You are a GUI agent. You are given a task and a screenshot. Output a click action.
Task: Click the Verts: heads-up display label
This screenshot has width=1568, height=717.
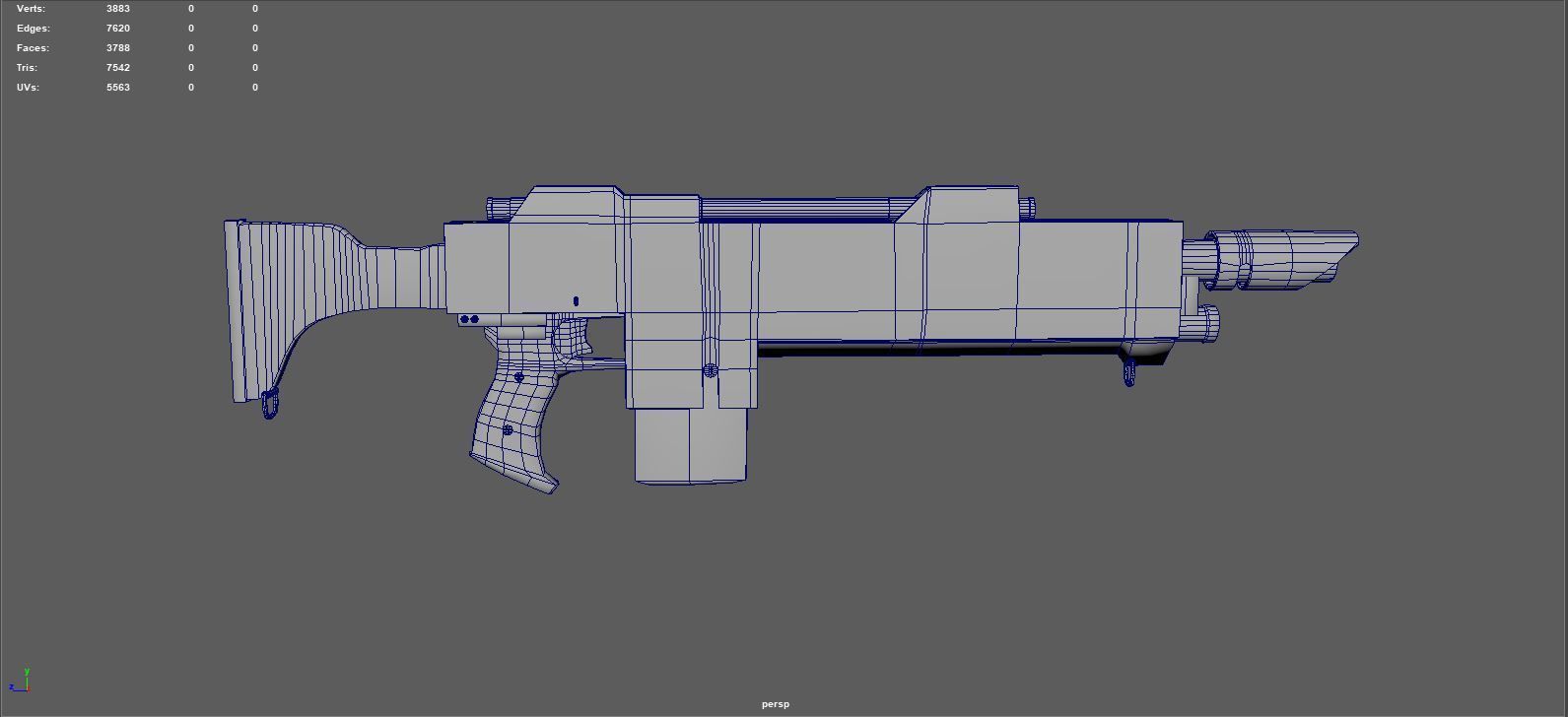(31, 8)
